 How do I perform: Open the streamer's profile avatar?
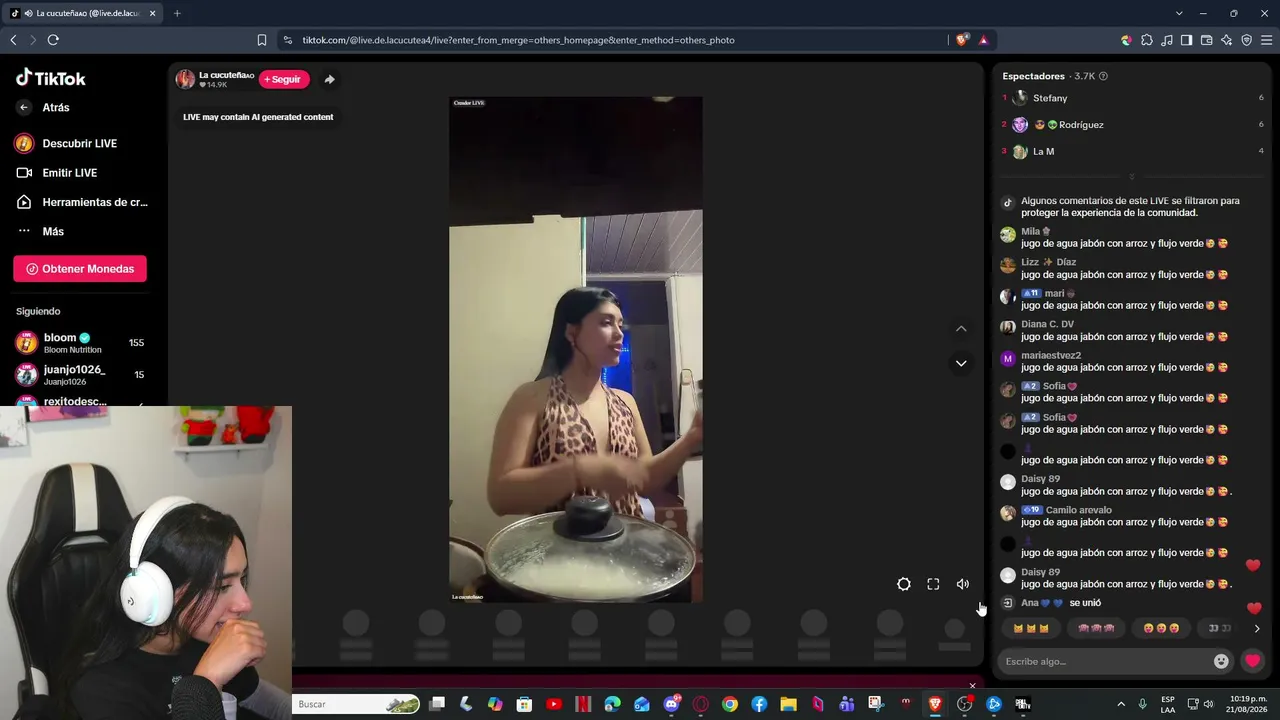(x=185, y=79)
